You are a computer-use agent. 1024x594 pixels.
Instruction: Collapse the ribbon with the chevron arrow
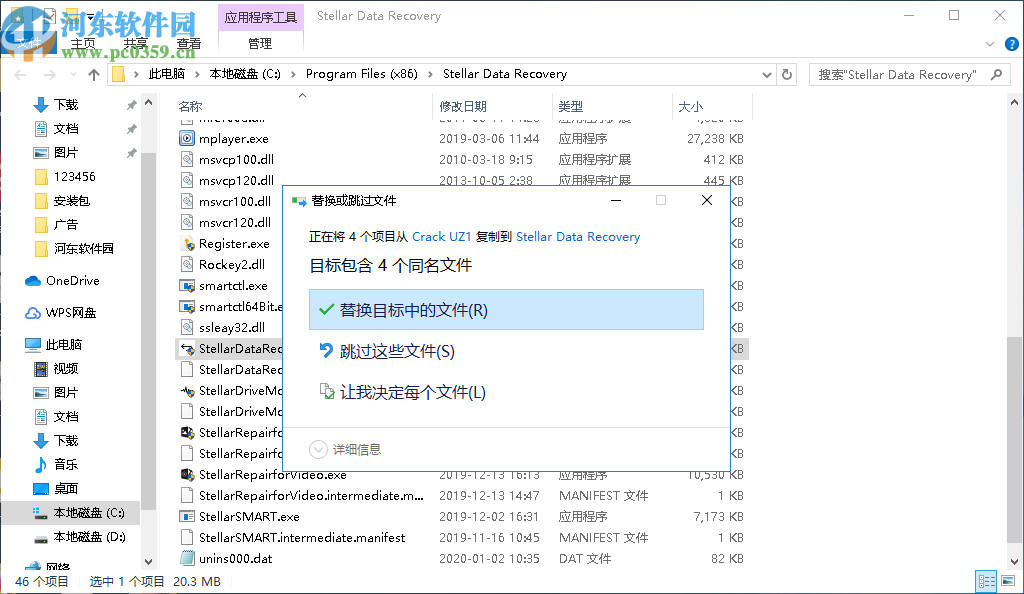click(990, 44)
